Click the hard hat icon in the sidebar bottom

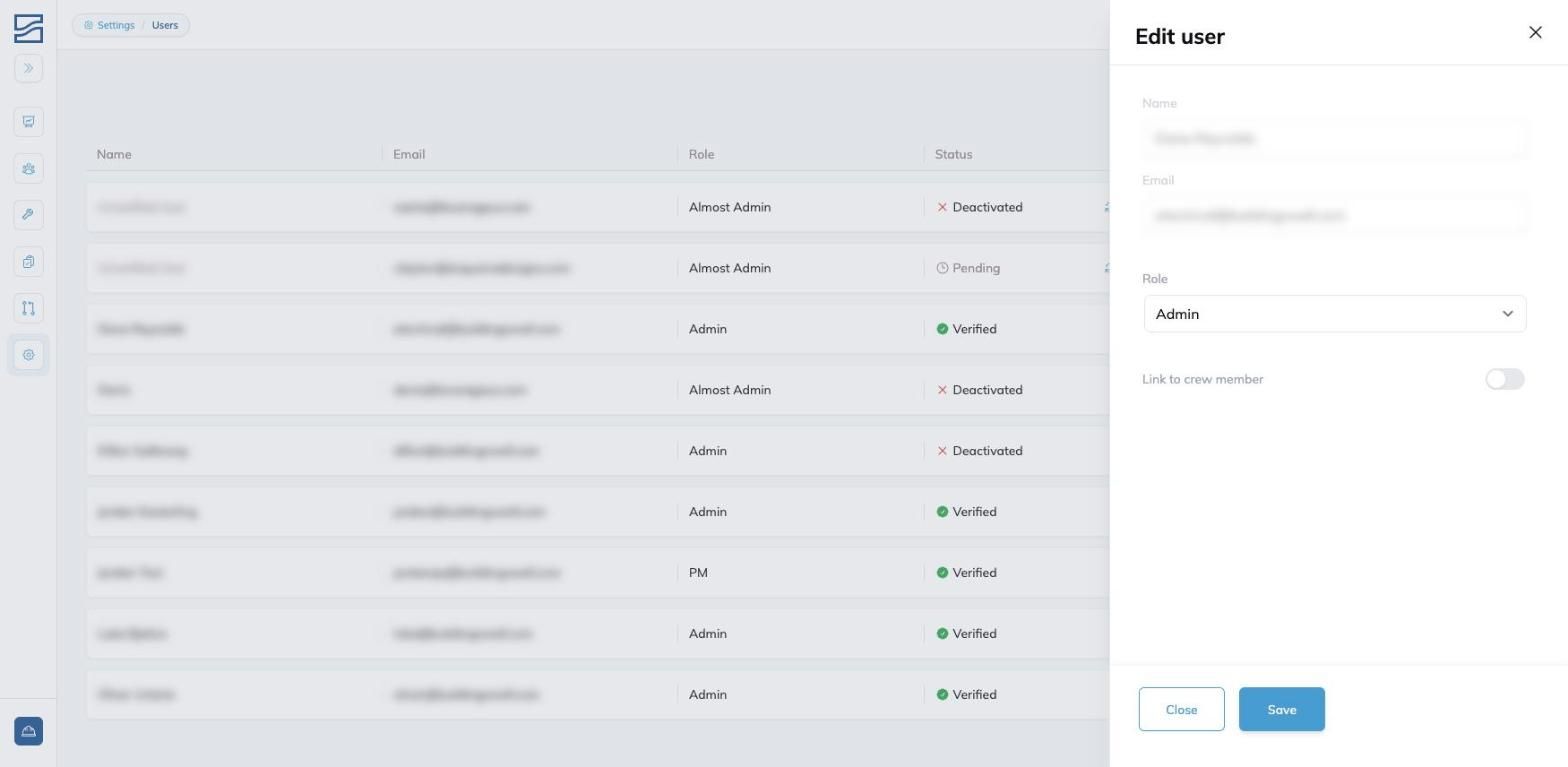[28, 731]
